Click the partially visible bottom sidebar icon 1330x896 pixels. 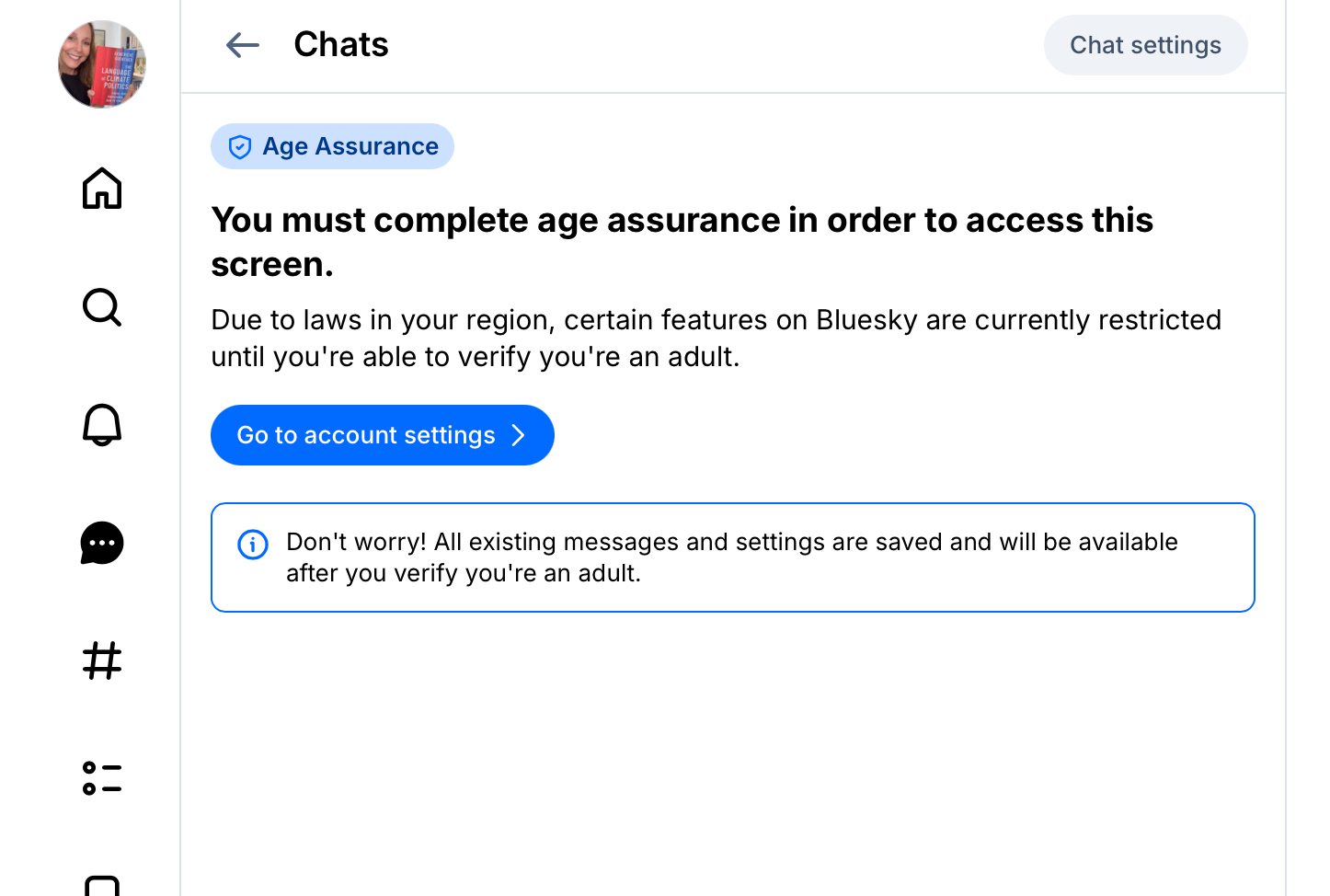tap(102, 885)
